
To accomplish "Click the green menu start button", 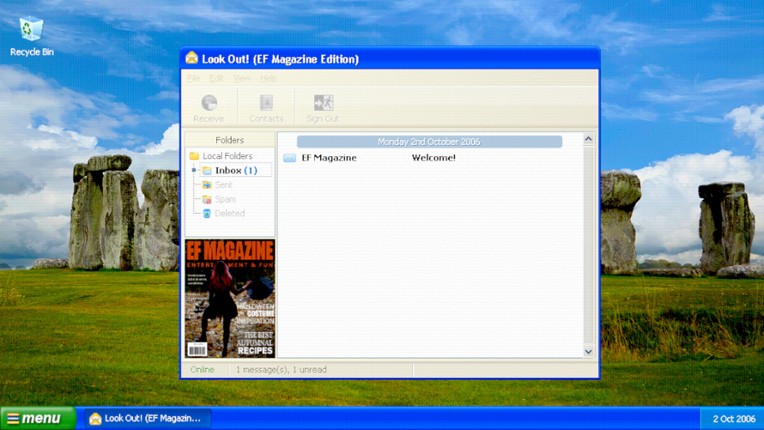I will point(37,418).
